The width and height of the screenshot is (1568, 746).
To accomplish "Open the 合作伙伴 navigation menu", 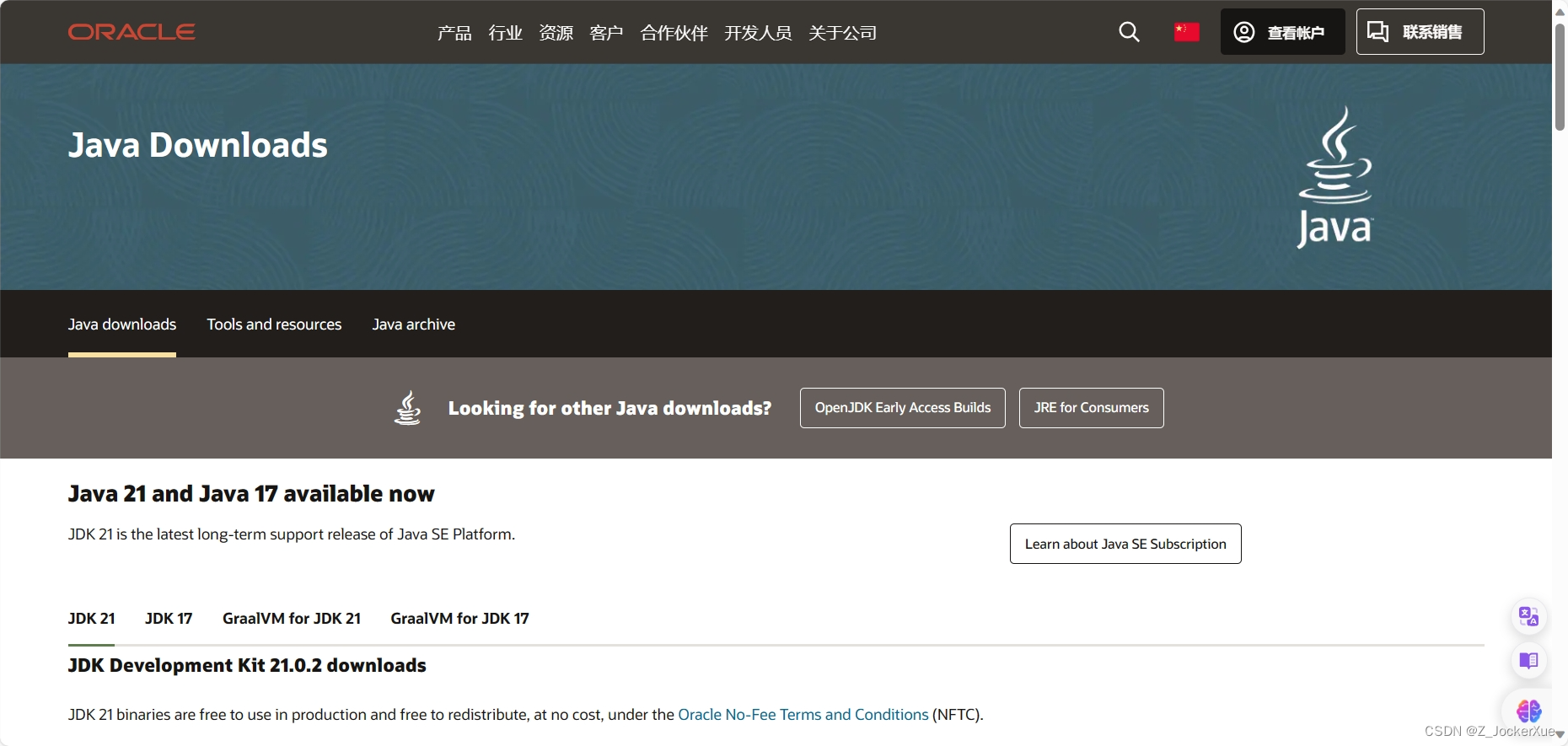I will (x=674, y=33).
